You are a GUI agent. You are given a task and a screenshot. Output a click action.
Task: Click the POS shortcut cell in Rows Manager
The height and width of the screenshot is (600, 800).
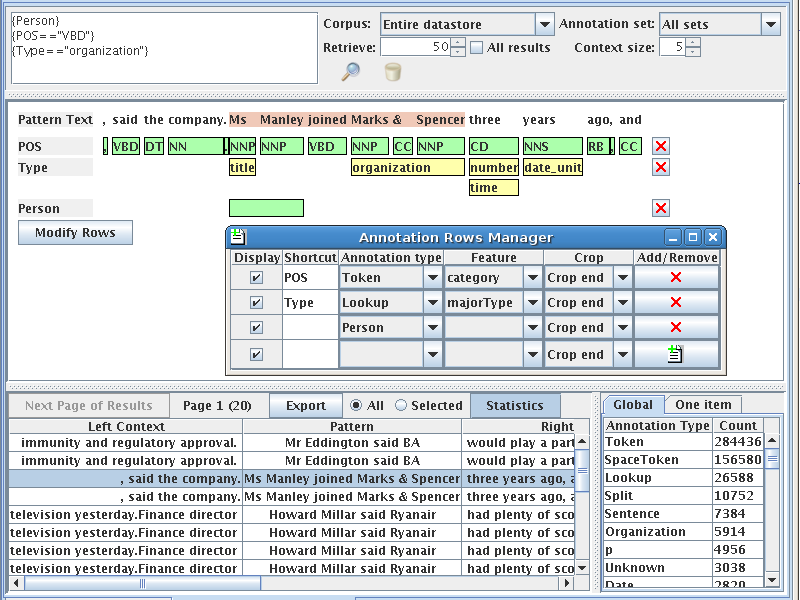(x=310, y=278)
